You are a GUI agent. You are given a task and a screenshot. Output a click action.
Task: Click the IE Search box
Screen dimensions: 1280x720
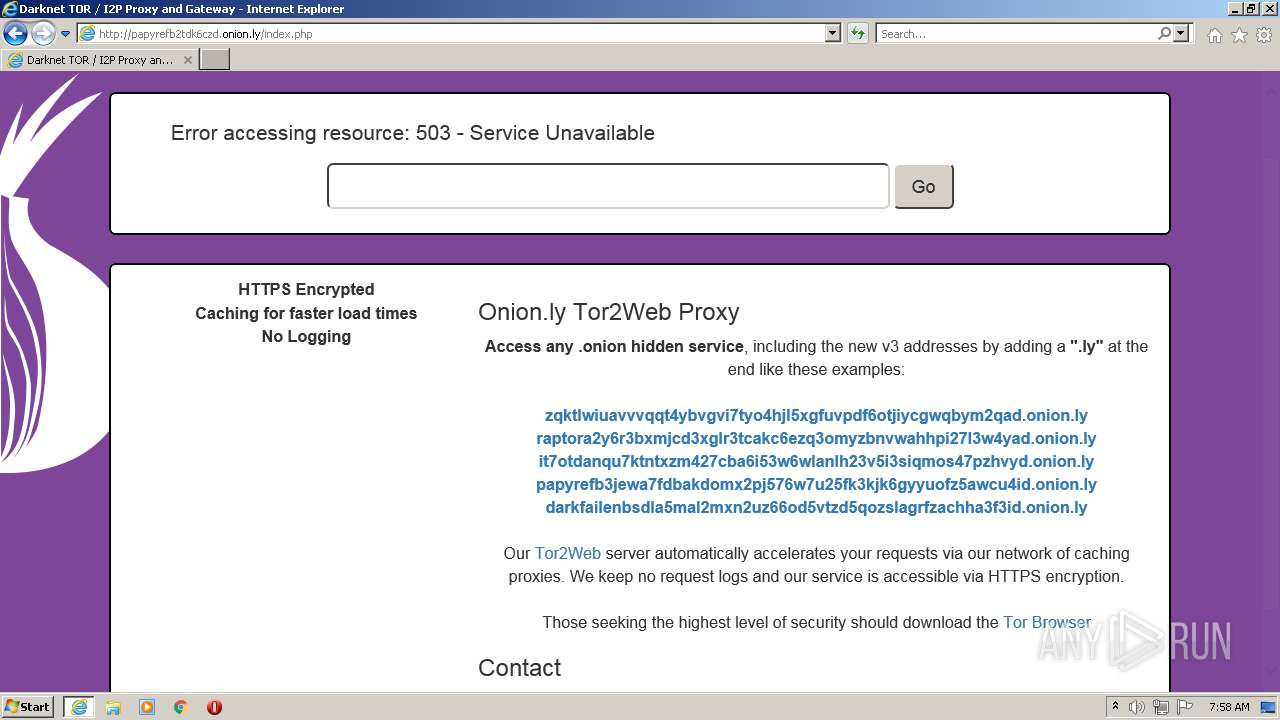coord(1015,33)
